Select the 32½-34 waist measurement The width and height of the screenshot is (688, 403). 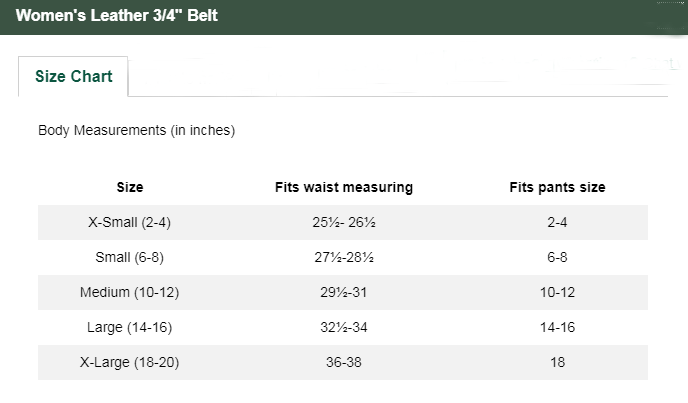[344, 327]
